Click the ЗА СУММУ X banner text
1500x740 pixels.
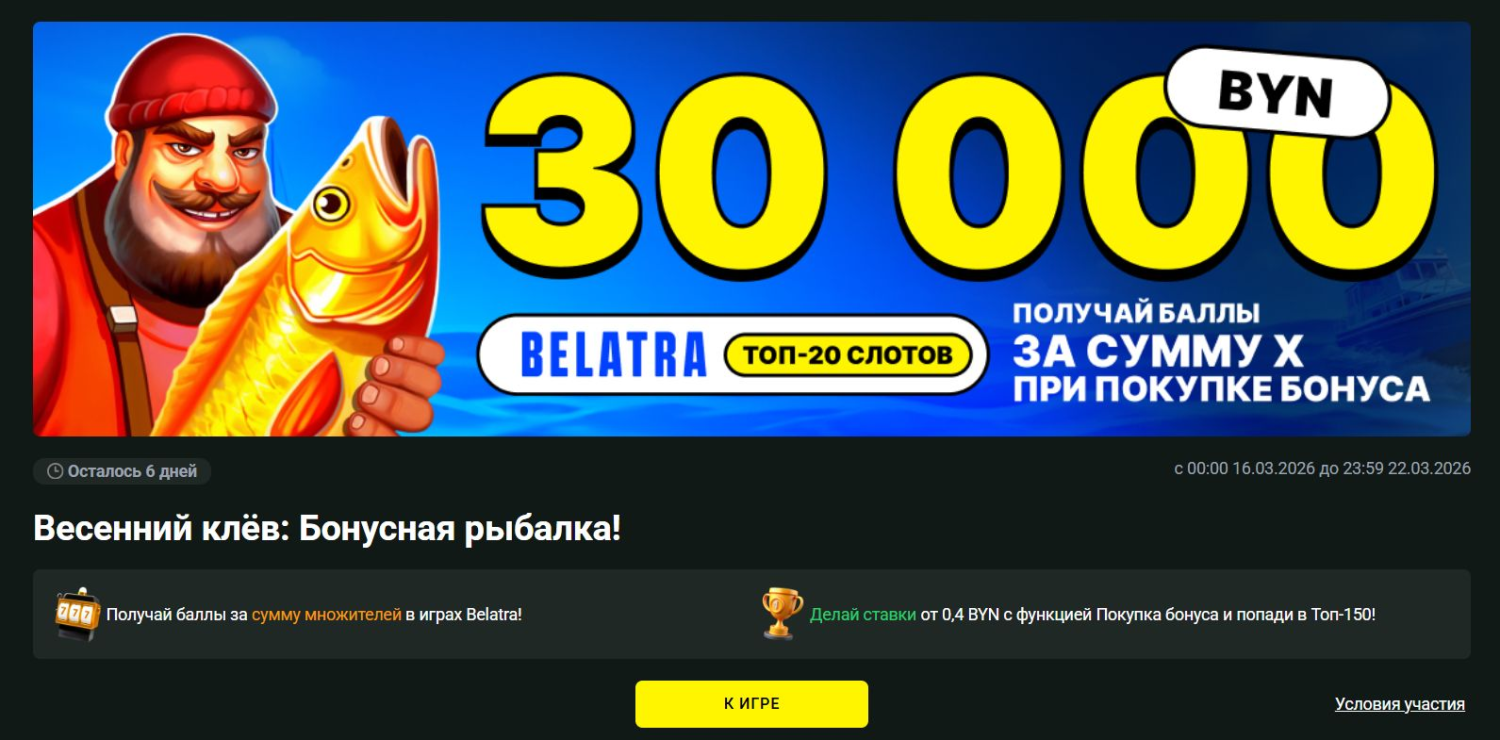[x=1158, y=351]
